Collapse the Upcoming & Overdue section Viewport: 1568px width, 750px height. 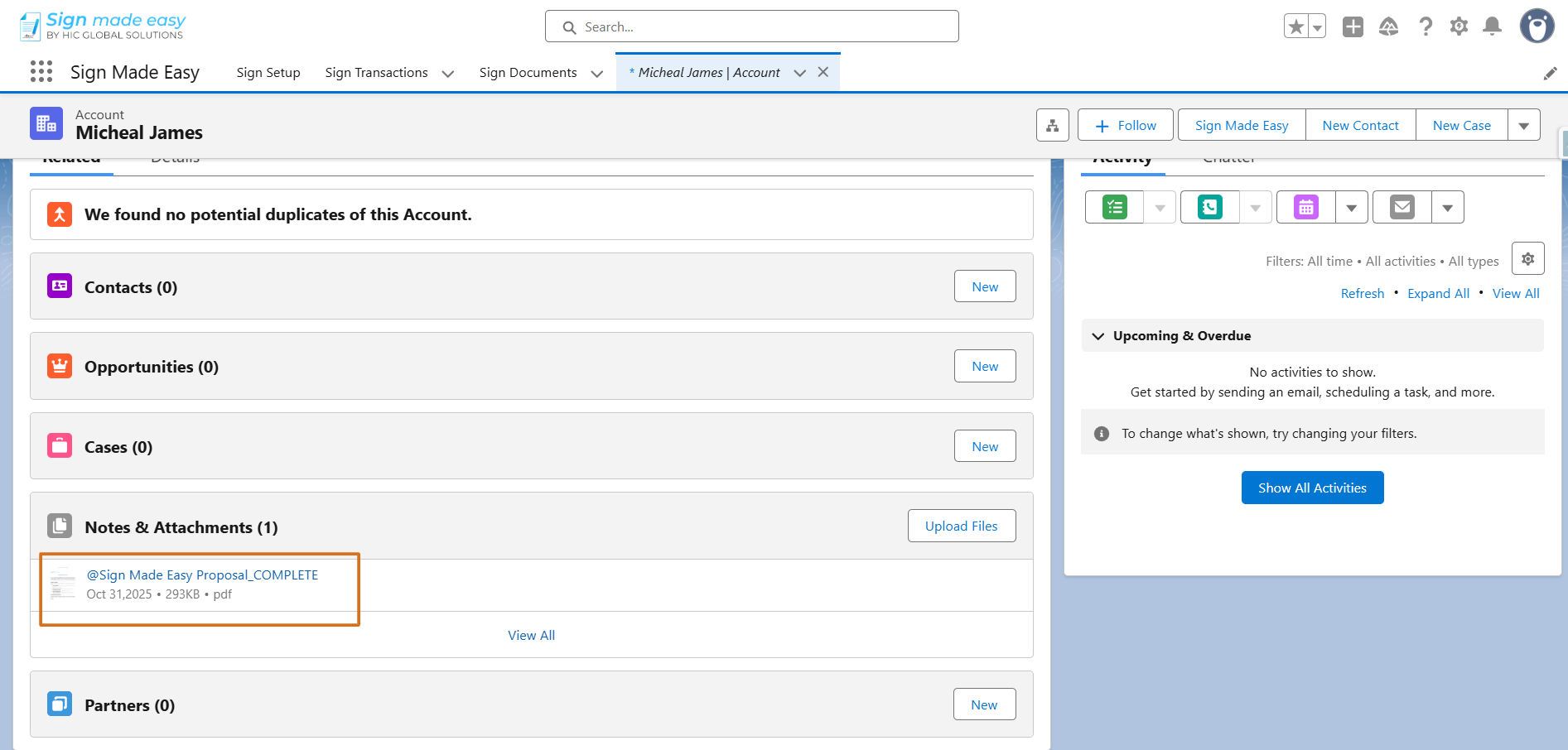click(x=1098, y=336)
